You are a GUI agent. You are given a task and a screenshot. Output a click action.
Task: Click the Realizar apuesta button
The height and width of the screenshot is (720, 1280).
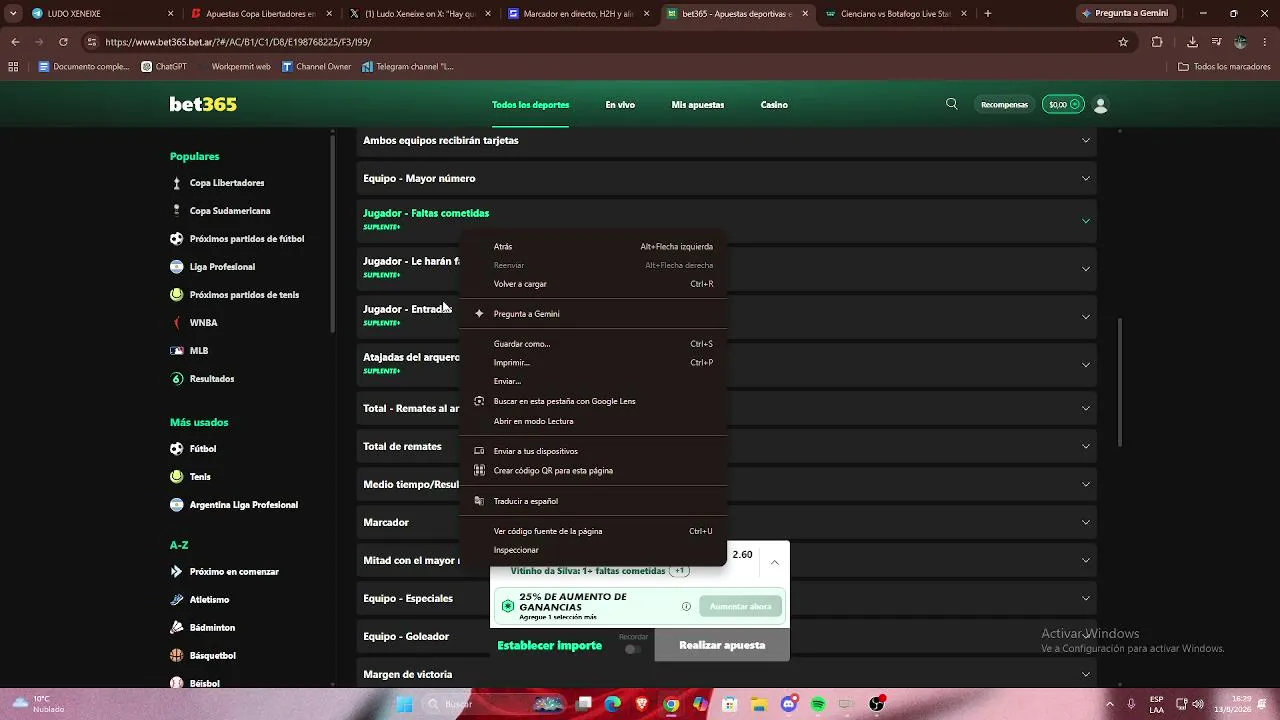tap(722, 645)
